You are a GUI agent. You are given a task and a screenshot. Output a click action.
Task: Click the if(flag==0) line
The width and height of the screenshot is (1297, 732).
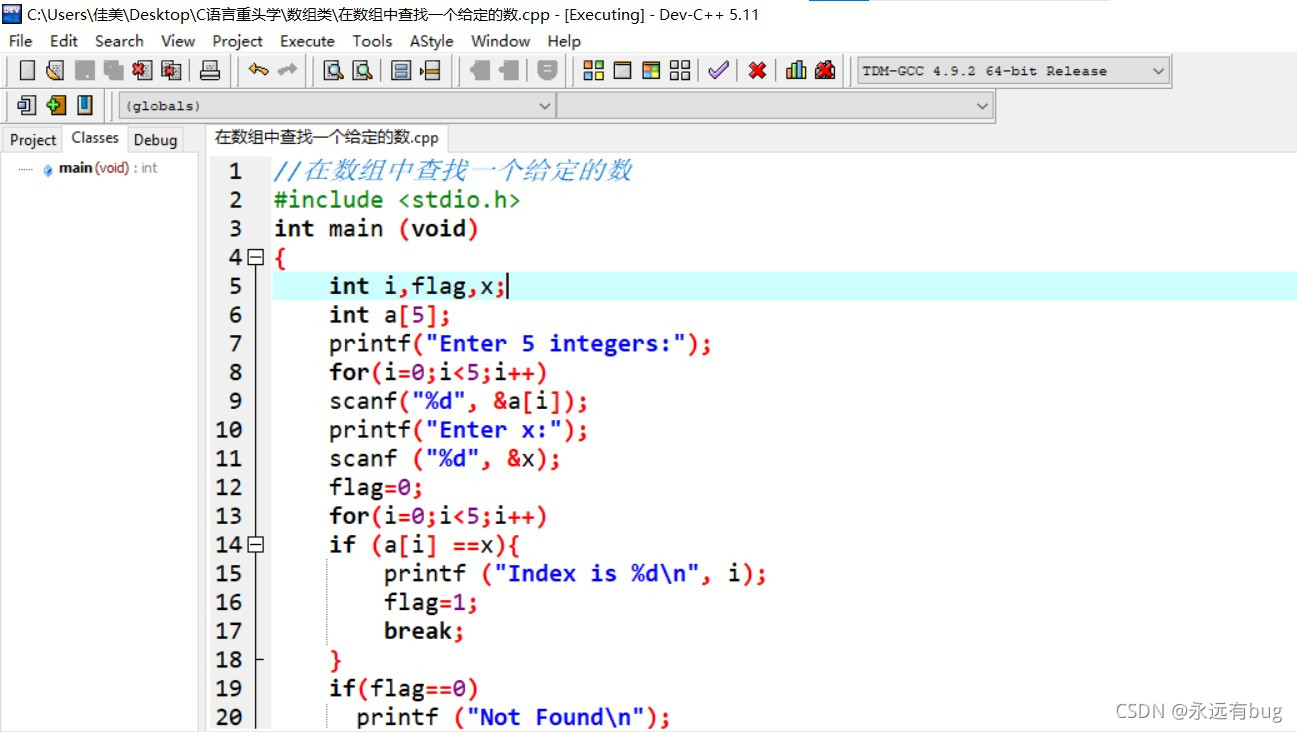(404, 689)
